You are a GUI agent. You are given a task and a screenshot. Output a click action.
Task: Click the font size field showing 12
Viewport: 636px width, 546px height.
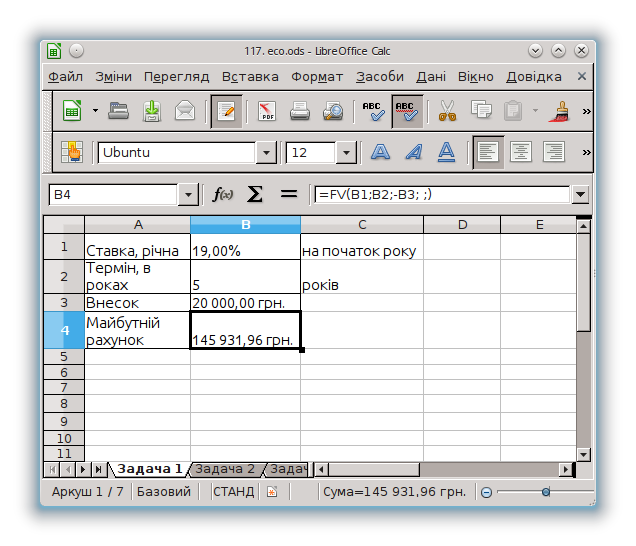pyautogui.click(x=311, y=153)
